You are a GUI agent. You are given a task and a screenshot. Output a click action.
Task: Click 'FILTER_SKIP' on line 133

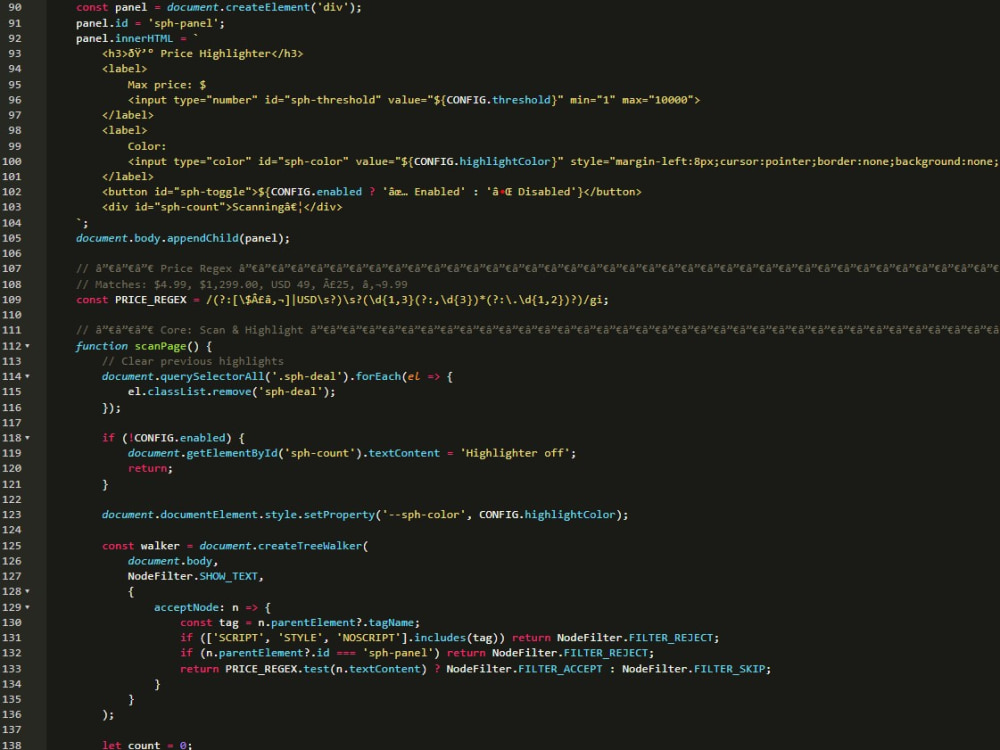pyautogui.click(x=729, y=669)
